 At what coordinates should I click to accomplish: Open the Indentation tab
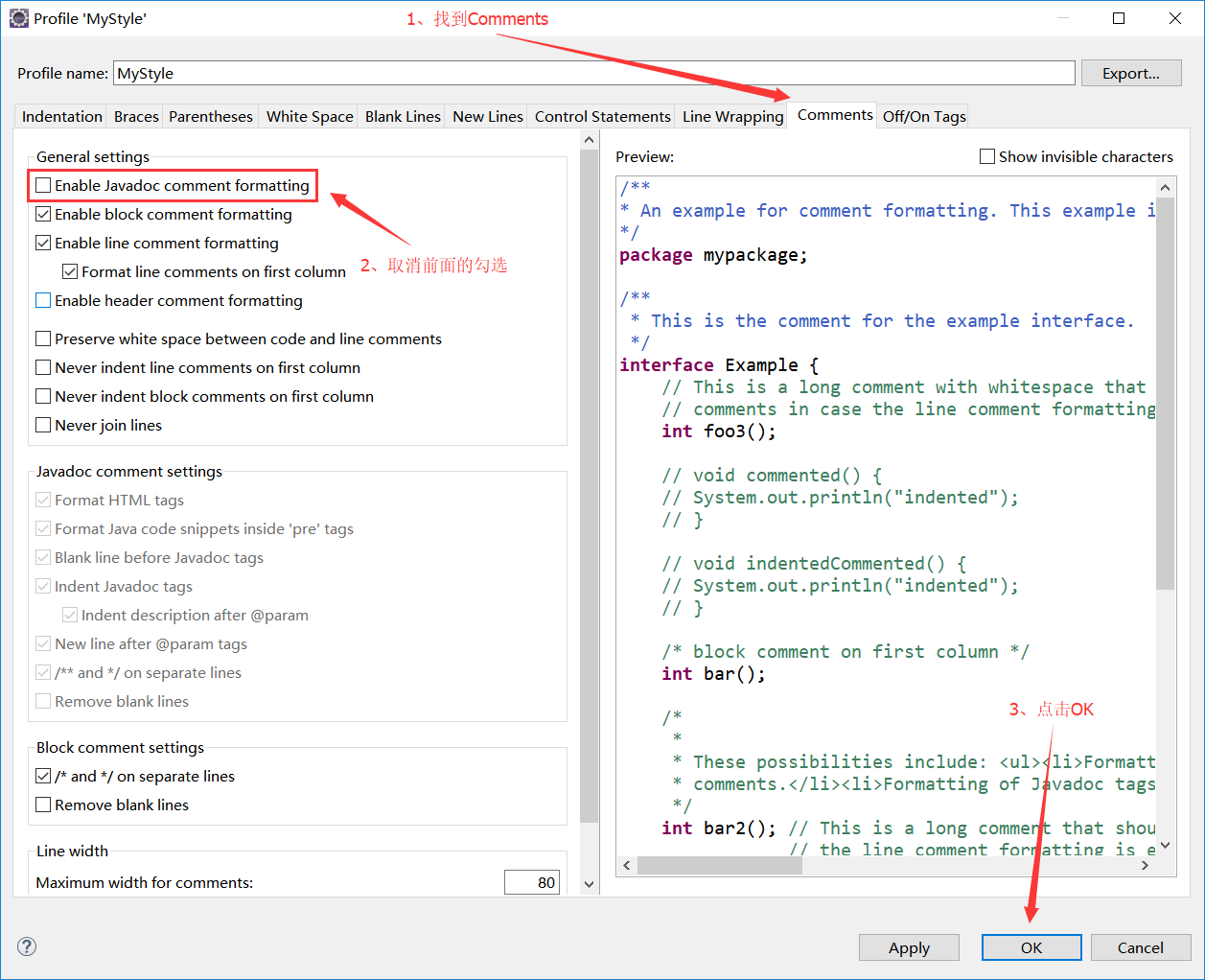click(x=62, y=116)
